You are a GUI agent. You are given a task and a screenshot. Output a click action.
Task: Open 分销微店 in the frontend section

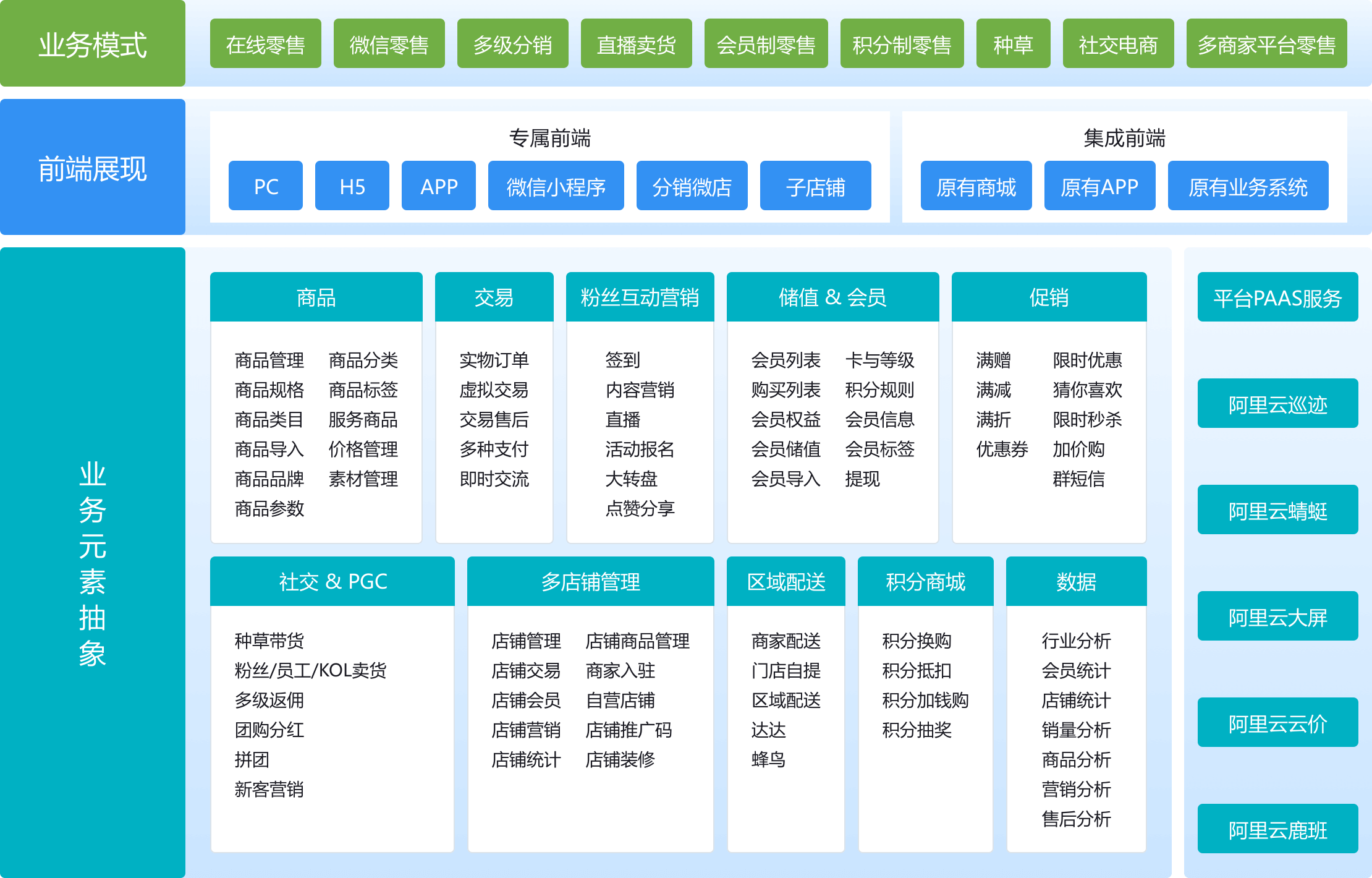(691, 185)
